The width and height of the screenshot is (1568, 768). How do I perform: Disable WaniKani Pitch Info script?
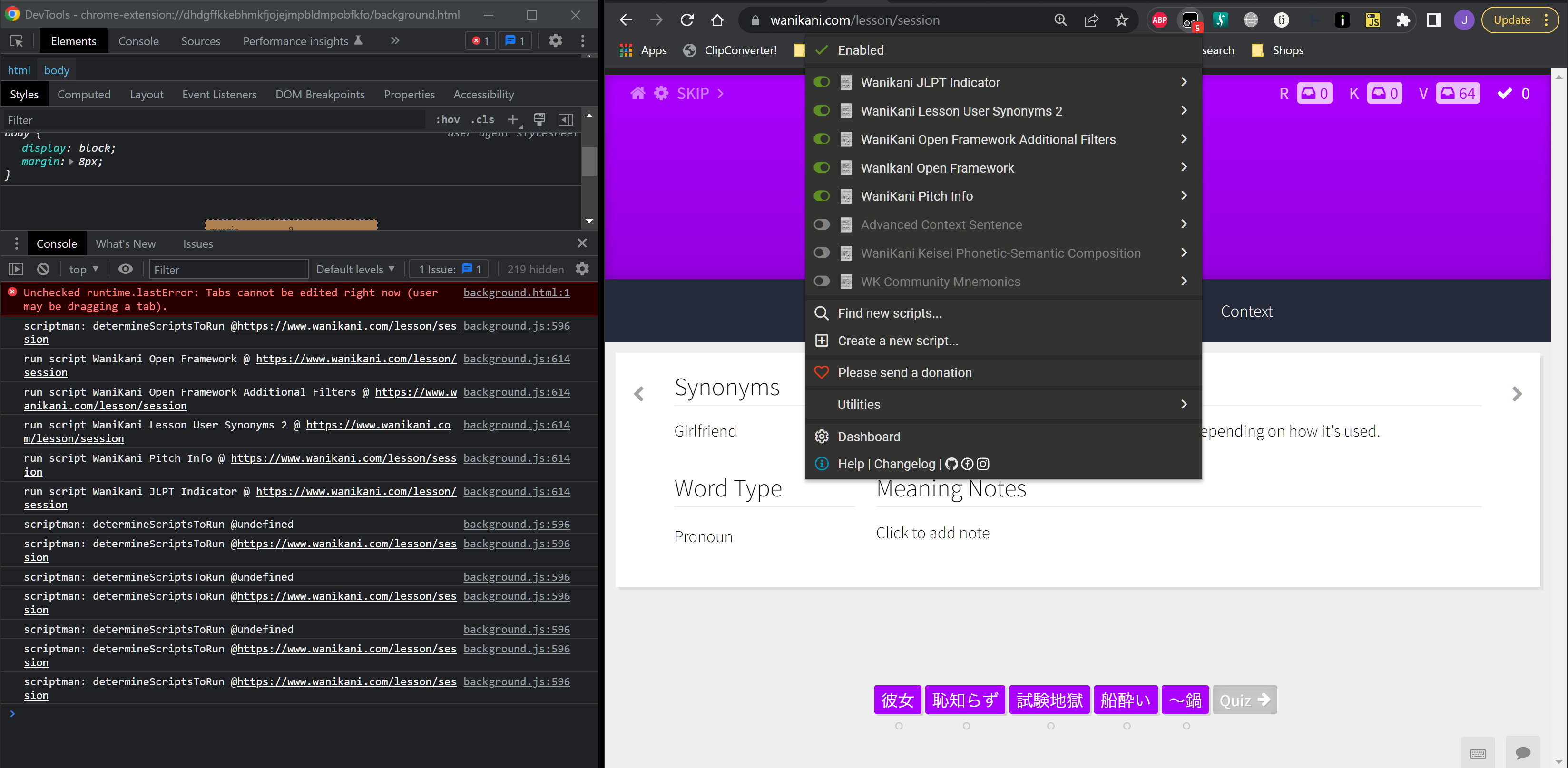point(822,196)
